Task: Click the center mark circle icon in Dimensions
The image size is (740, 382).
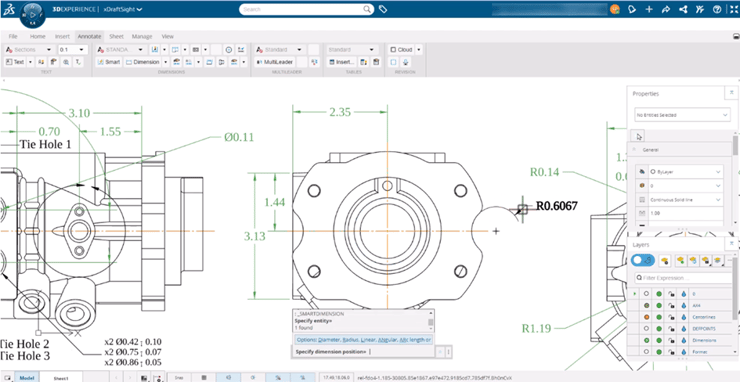Action: click(x=229, y=50)
